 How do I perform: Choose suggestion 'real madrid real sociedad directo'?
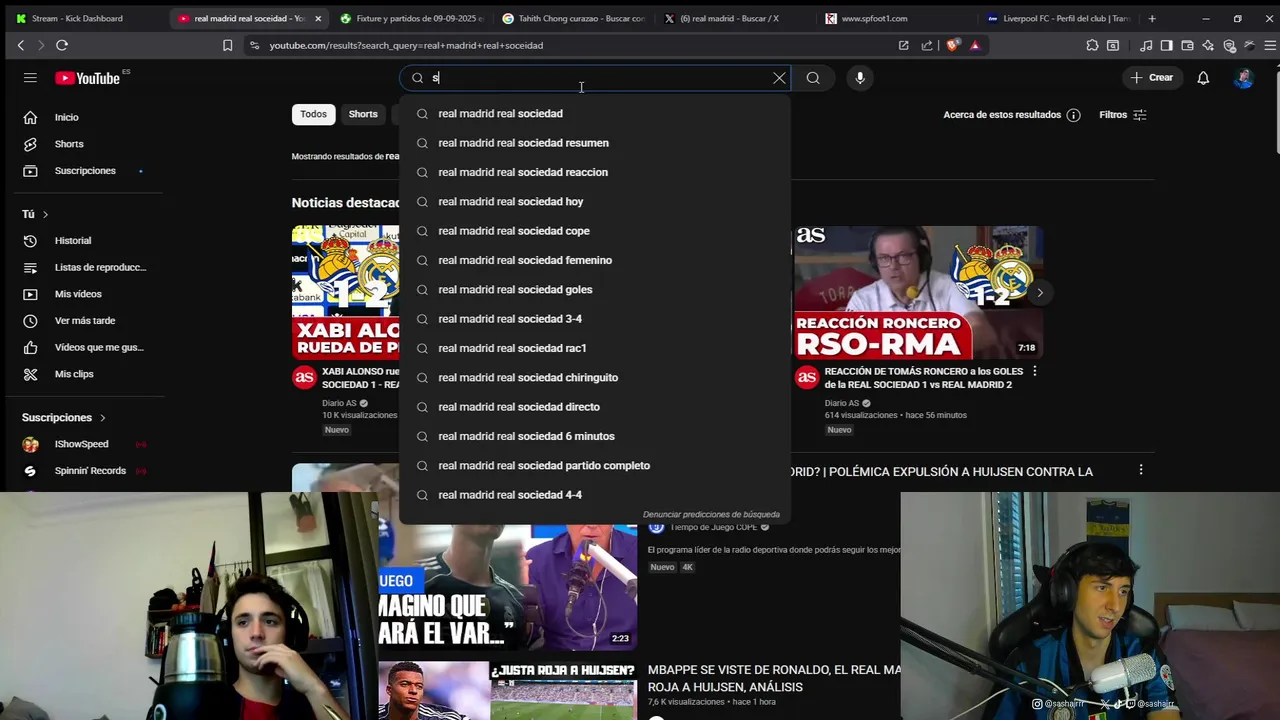click(x=595, y=407)
